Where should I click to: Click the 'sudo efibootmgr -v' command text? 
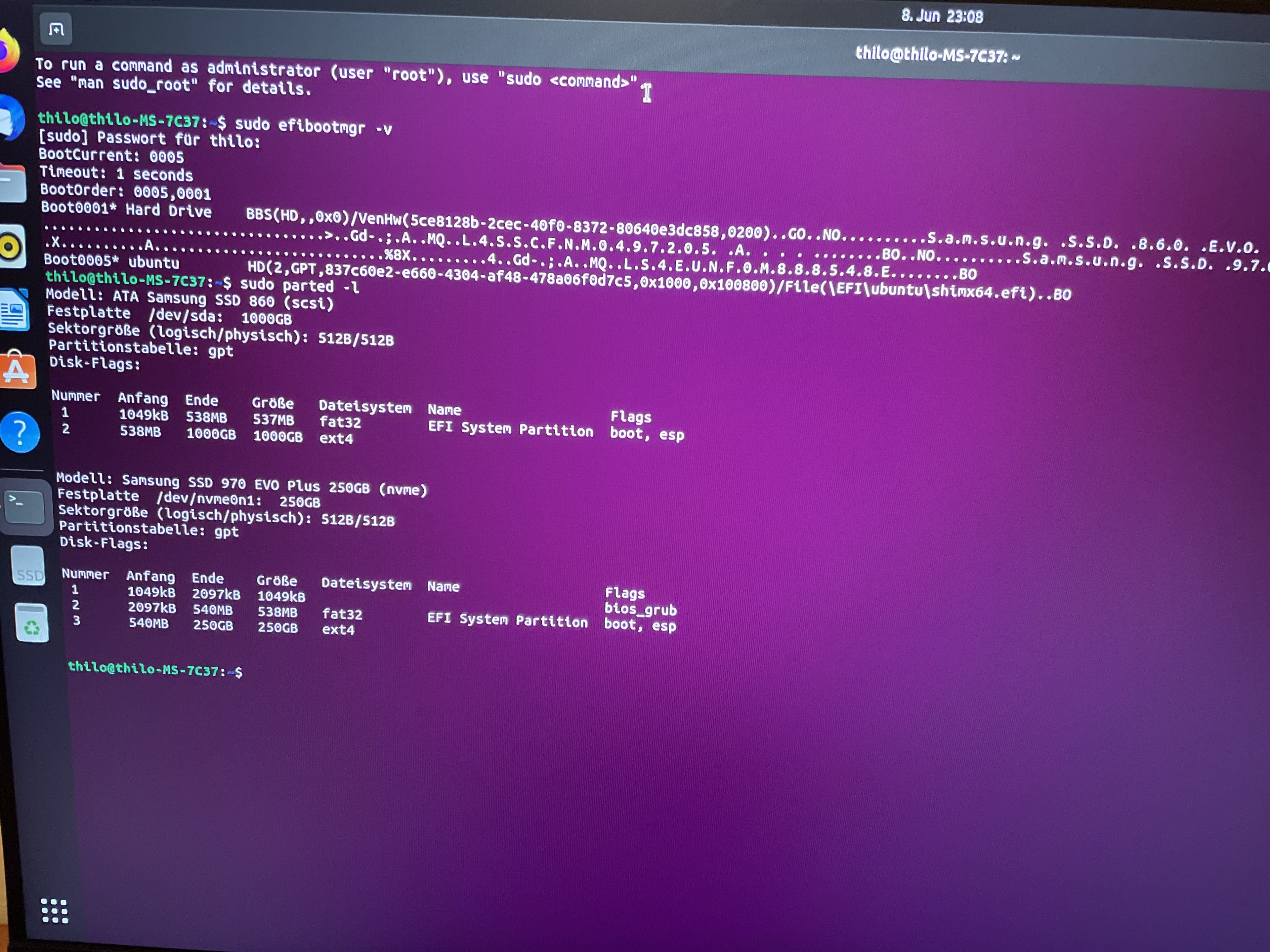(x=313, y=126)
